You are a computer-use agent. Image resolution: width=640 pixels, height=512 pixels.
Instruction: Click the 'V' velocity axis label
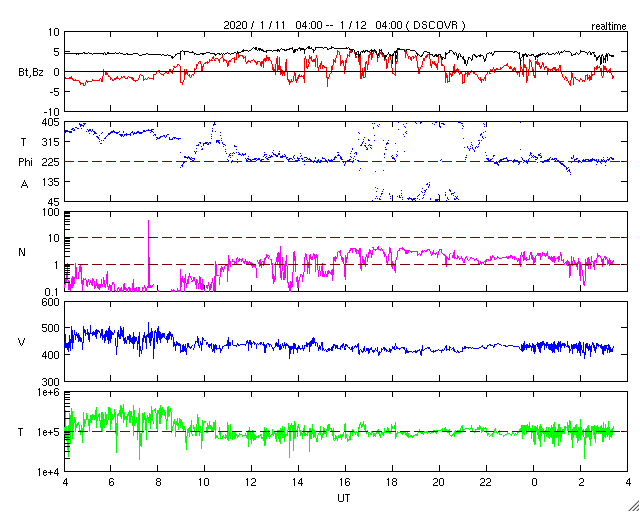click(x=22, y=342)
